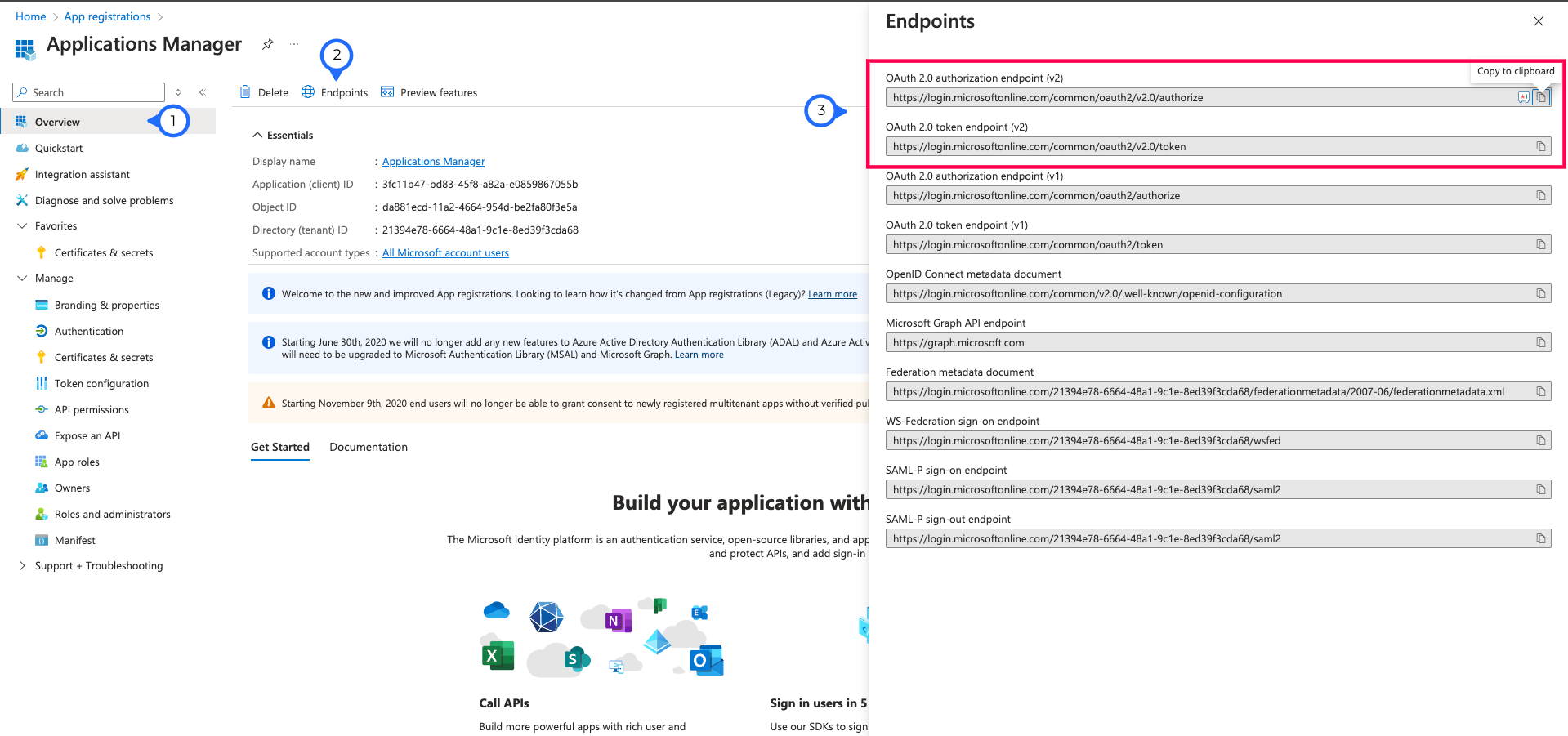Close the Endpoints panel
The height and width of the screenshot is (736, 1568).
(1538, 21)
